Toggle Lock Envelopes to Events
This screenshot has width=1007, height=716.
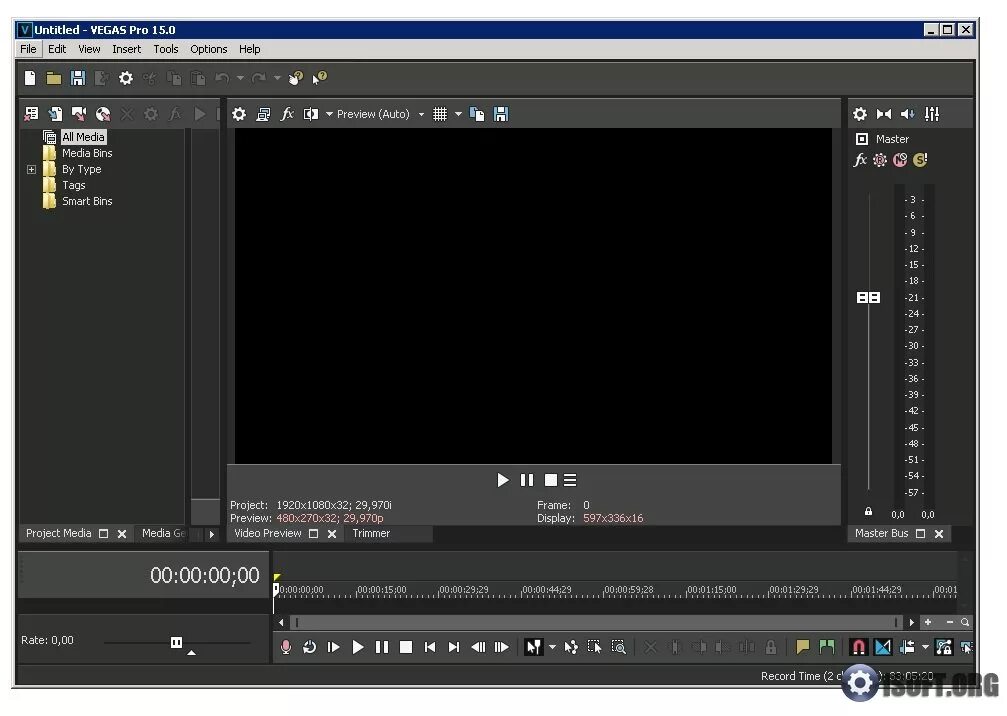pos(943,647)
